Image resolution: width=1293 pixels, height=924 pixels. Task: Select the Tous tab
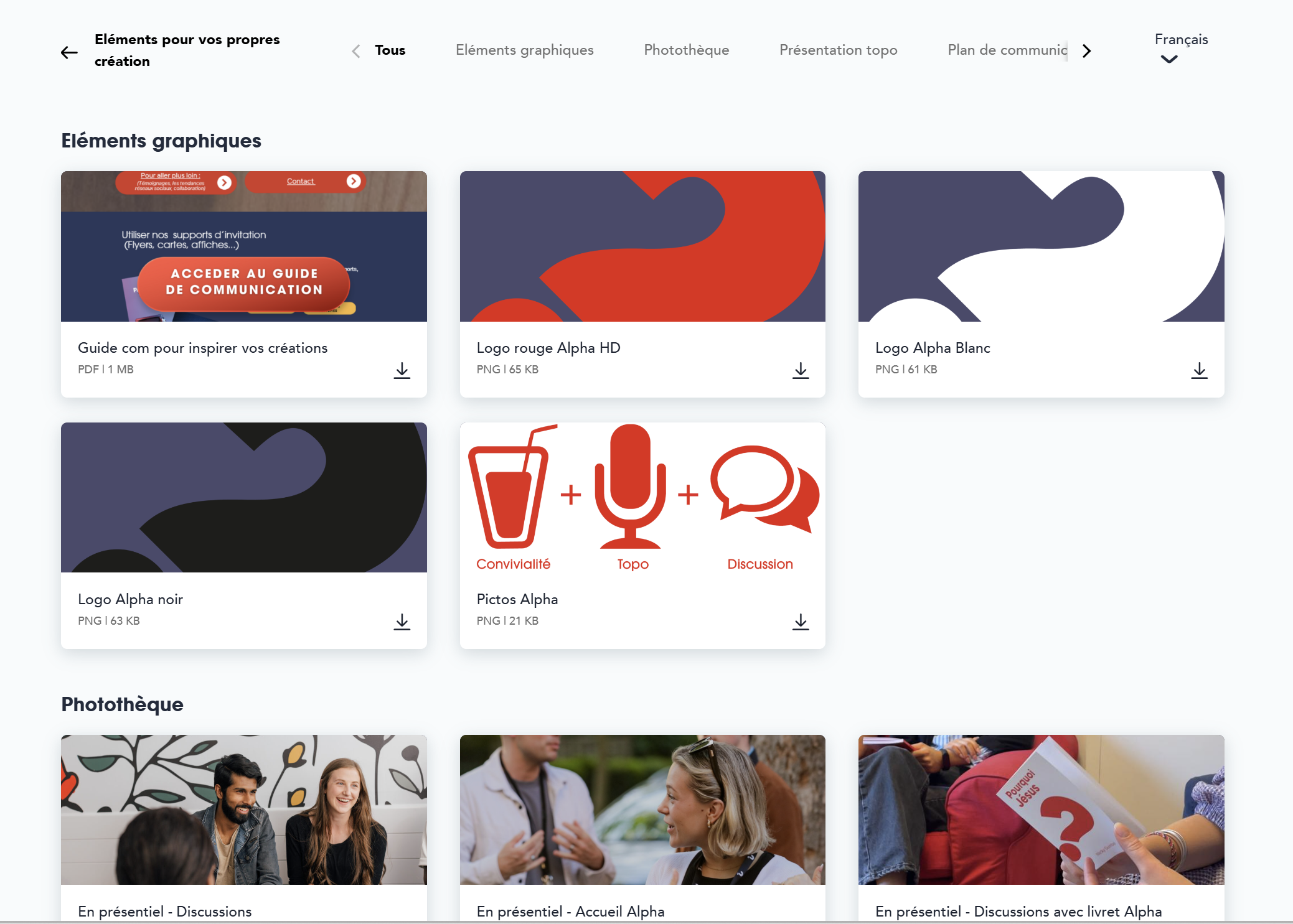(390, 50)
